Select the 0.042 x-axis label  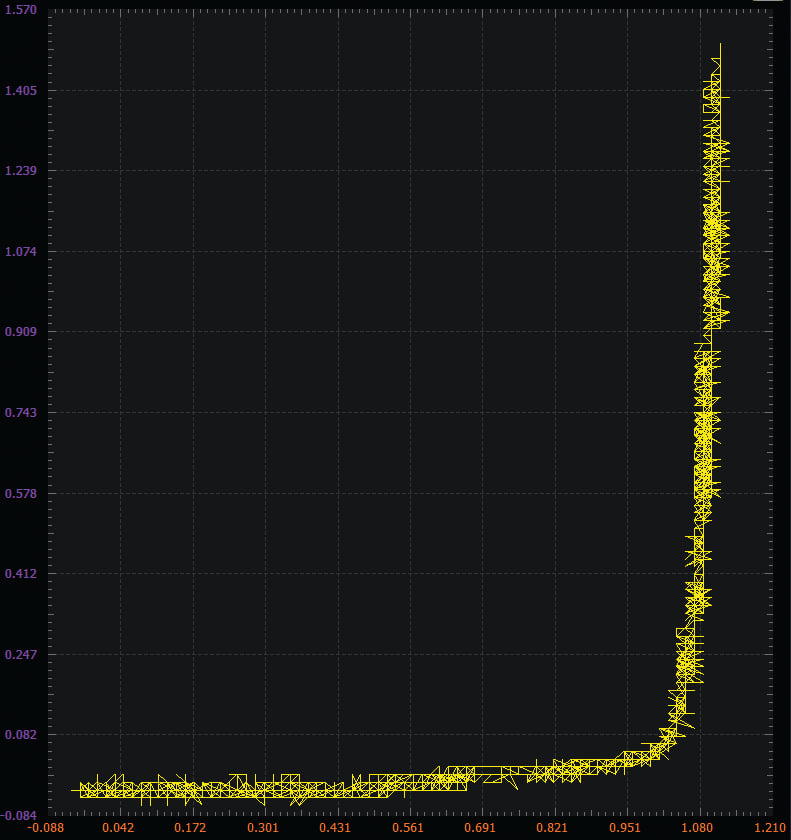(x=118, y=828)
